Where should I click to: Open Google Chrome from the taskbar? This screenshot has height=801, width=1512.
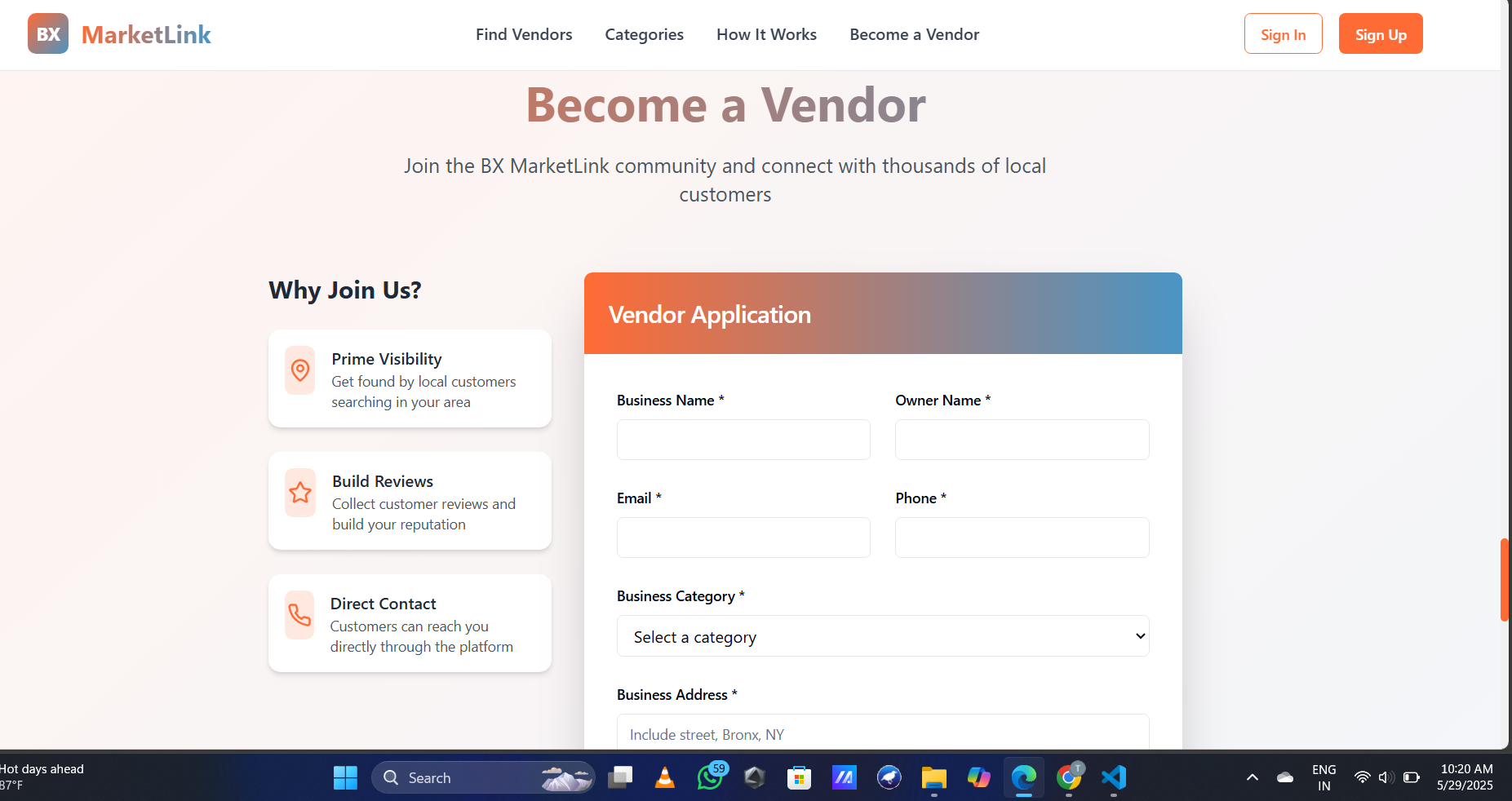[1068, 777]
